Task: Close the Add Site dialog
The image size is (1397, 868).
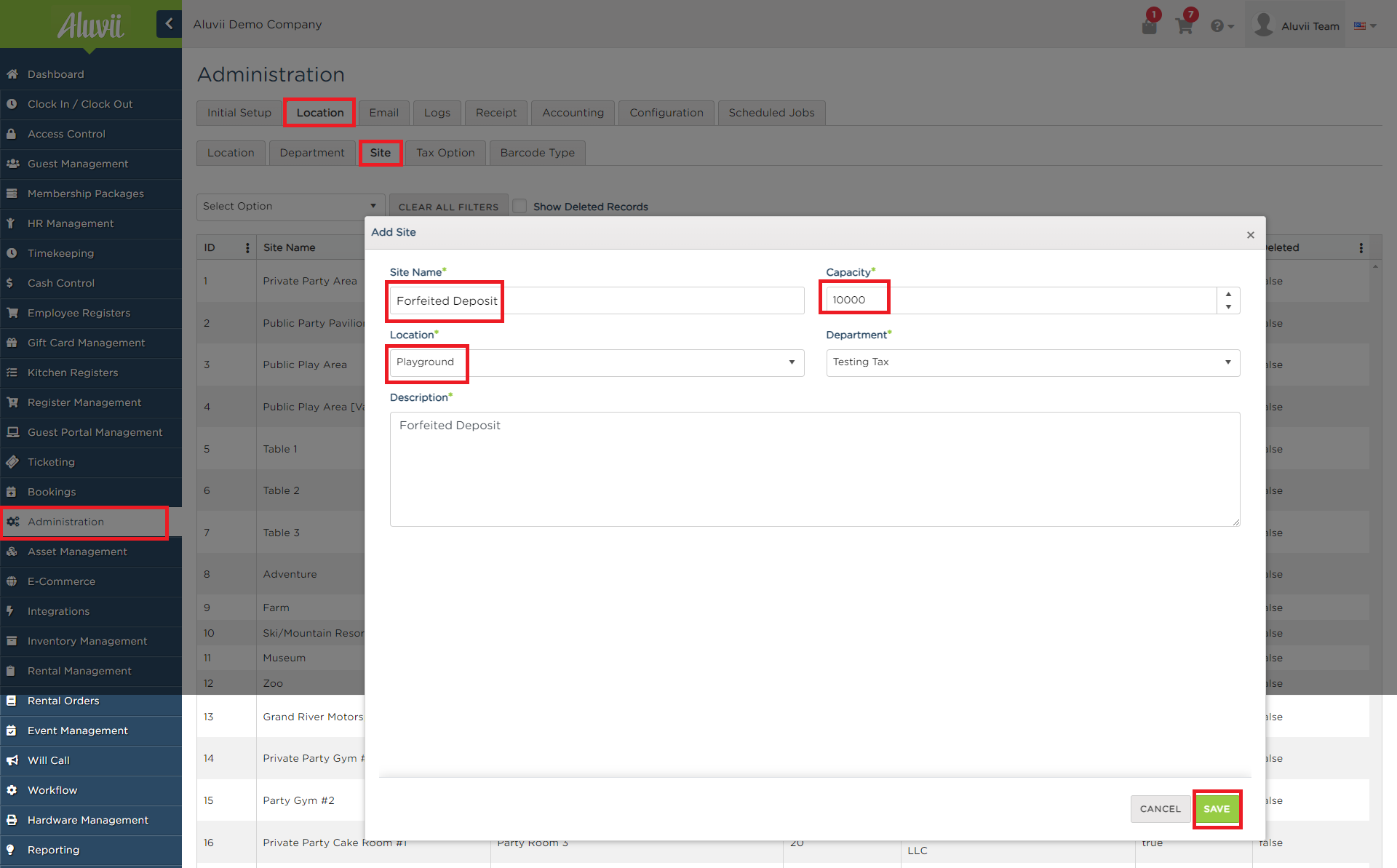Action: 1250,234
